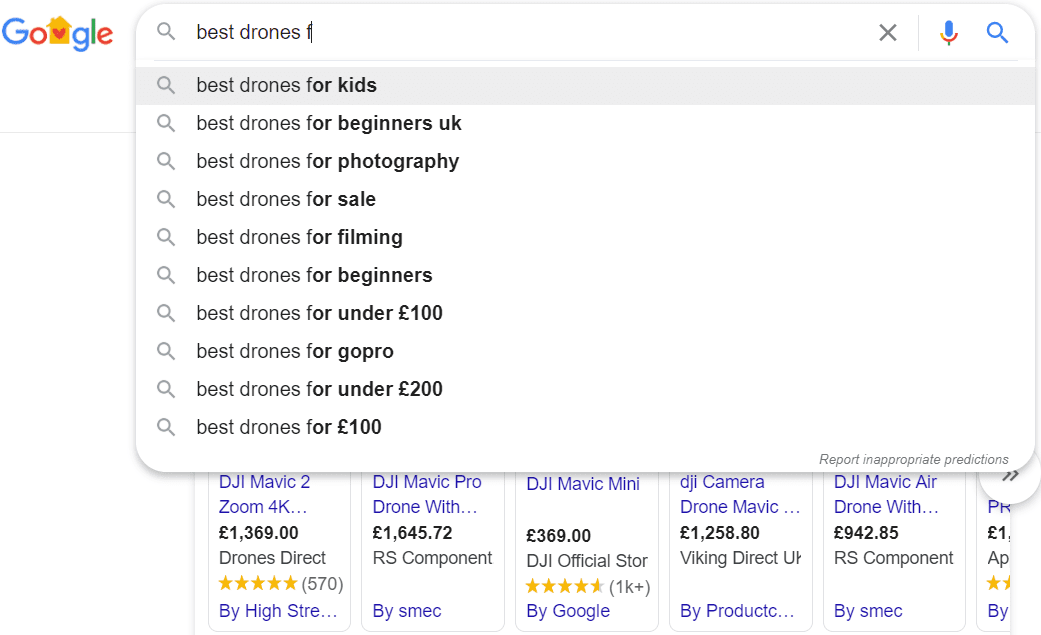Choose suggestion "best drones for gopro"
Image resolution: width=1041 pixels, height=635 pixels.
tap(585, 351)
